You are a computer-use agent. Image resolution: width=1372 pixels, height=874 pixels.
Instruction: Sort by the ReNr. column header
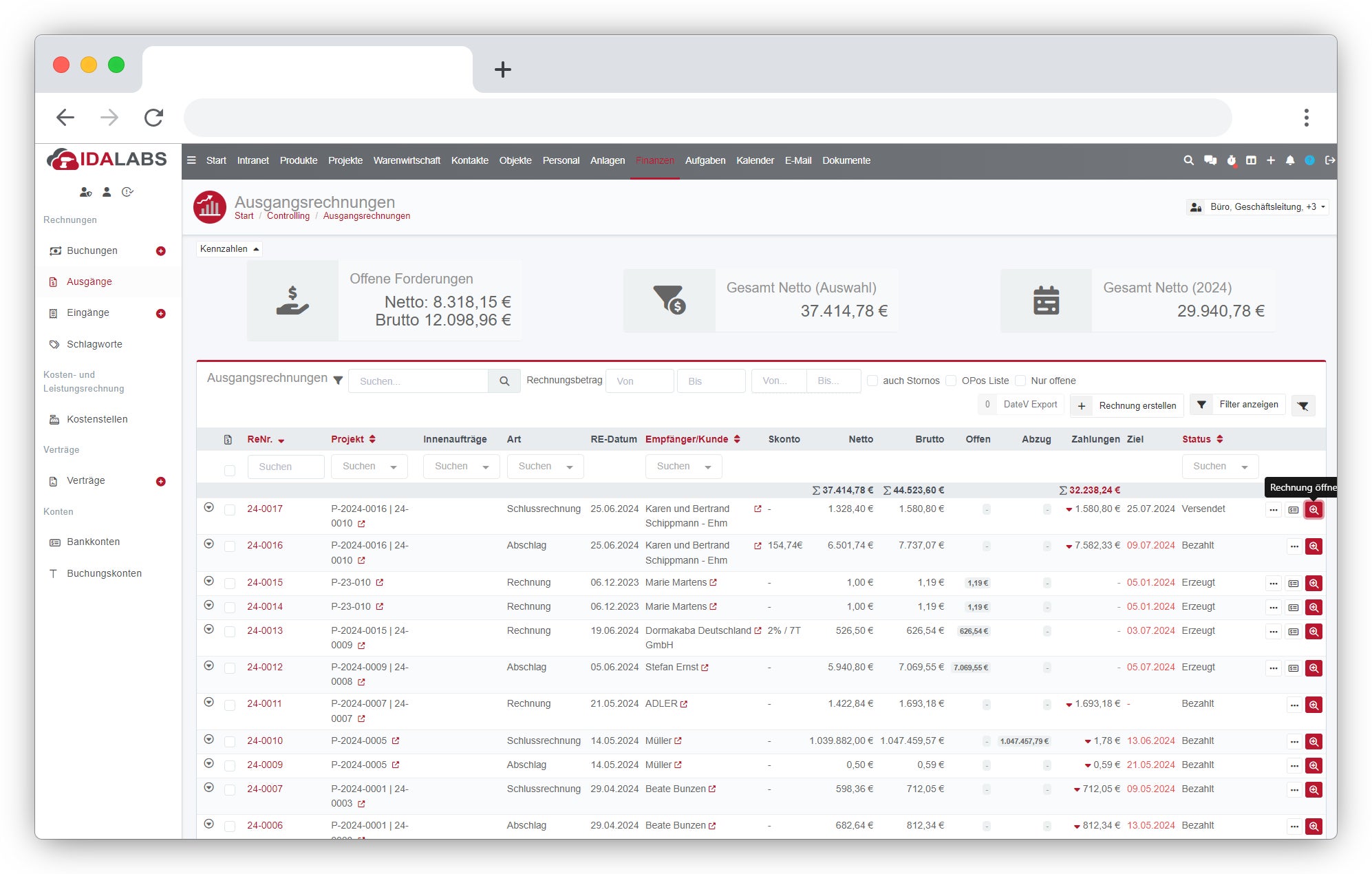tap(266, 440)
